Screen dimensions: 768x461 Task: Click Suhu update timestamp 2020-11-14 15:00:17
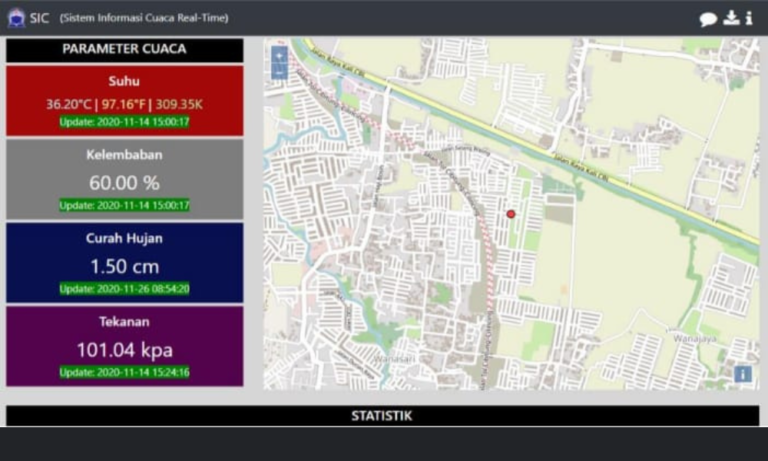(124, 122)
